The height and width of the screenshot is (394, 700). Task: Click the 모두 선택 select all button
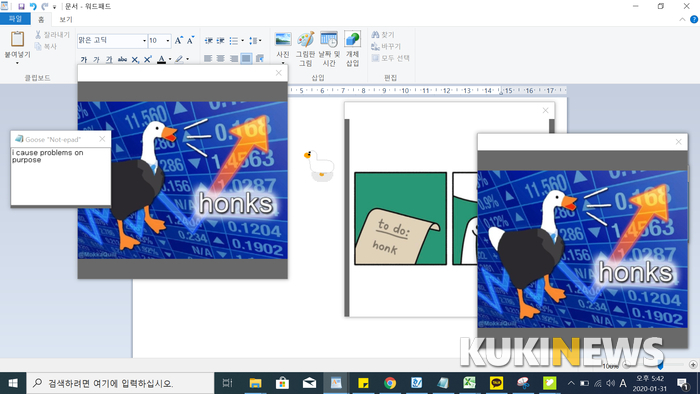tap(390, 58)
